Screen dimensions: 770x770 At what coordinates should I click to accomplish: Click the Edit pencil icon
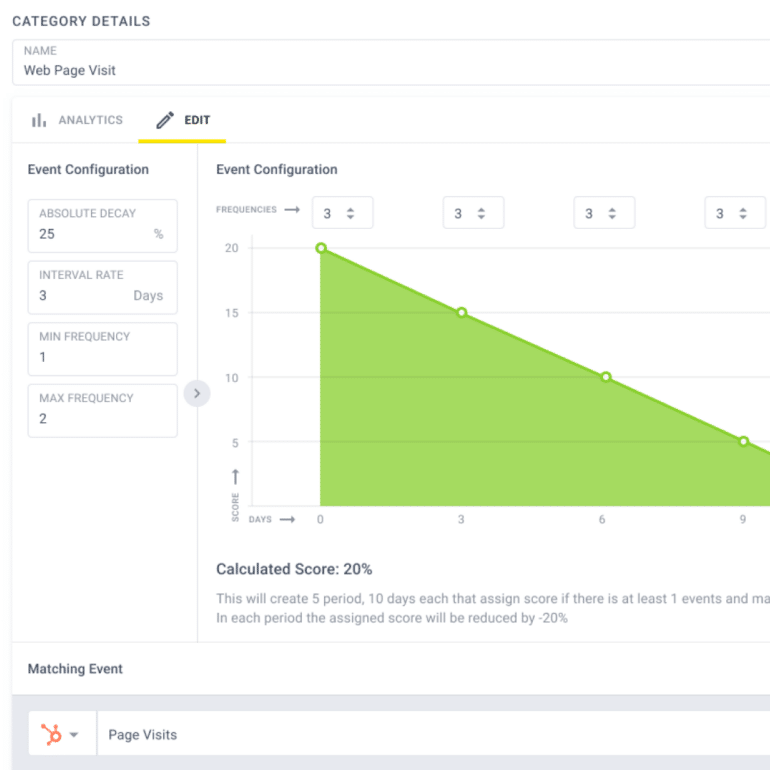(x=165, y=120)
